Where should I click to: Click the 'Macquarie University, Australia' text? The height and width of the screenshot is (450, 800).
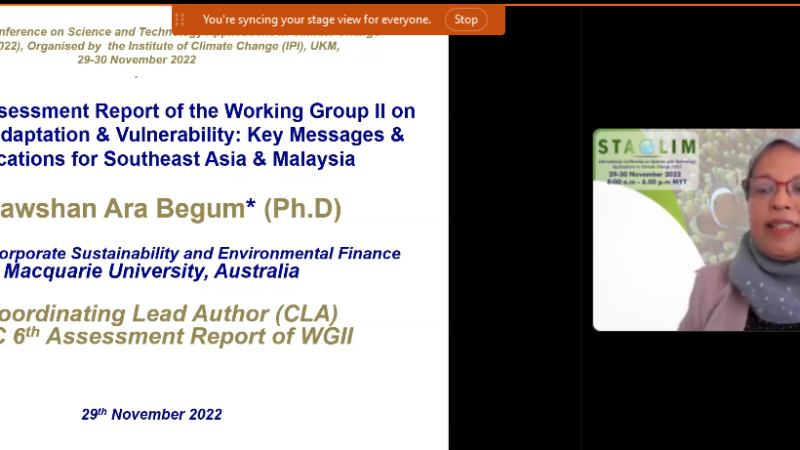[x=150, y=271]
